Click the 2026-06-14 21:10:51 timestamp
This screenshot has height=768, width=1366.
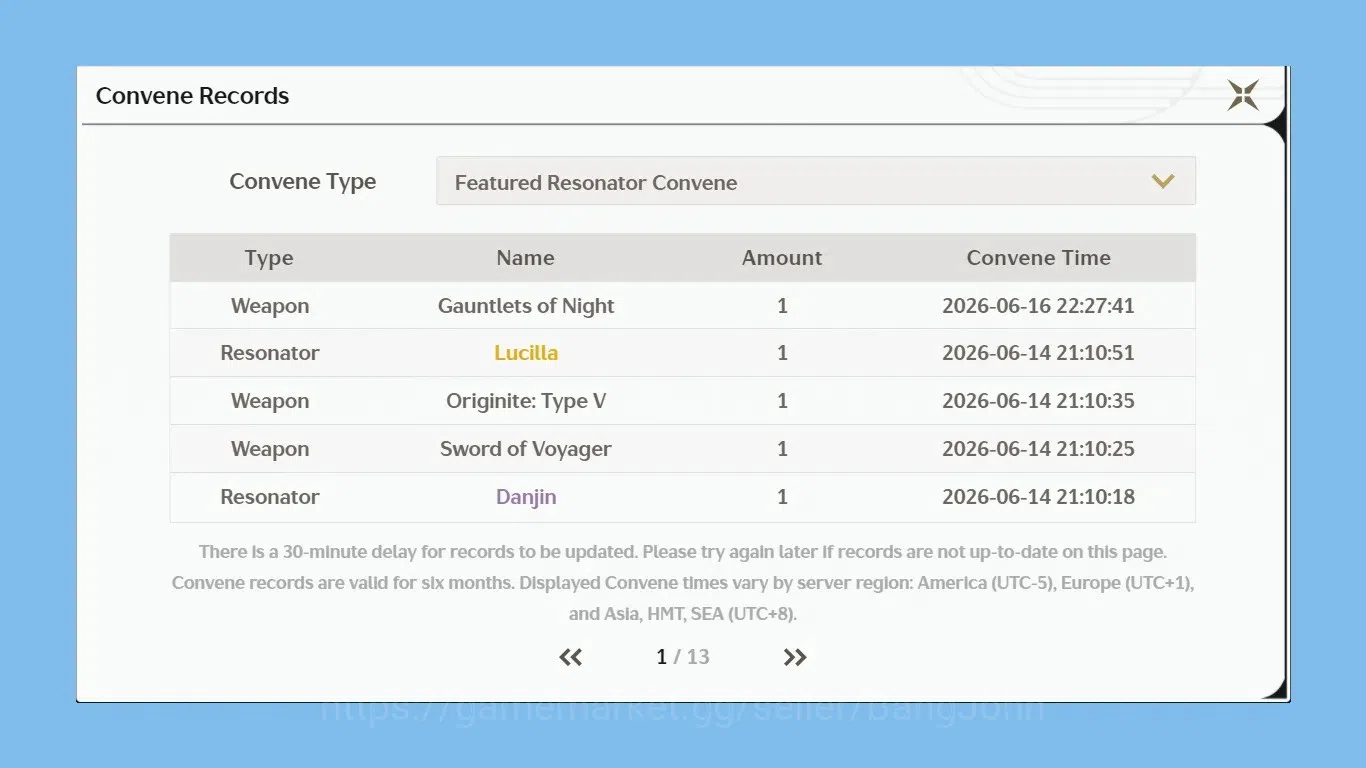(1038, 353)
